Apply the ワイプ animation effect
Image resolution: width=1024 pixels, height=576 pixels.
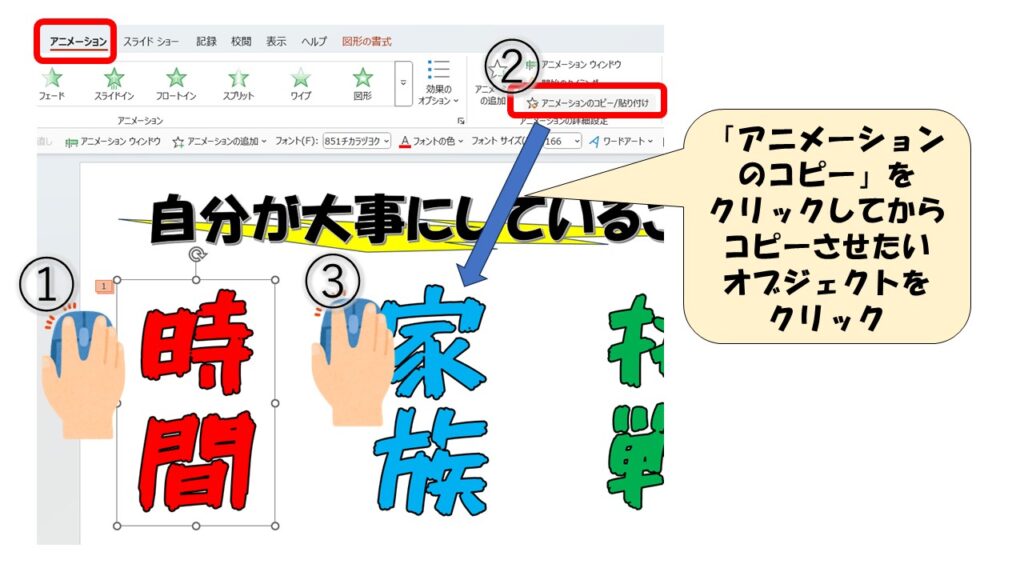pyautogui.click(x=300, y=83)
